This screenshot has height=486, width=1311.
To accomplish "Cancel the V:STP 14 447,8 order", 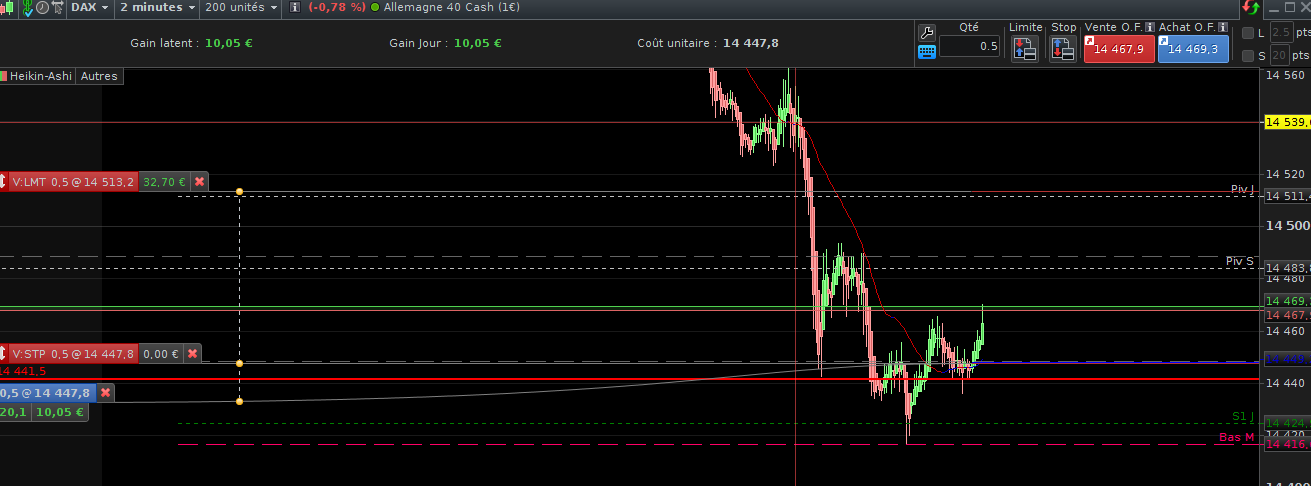I will [x=192, y=353].
